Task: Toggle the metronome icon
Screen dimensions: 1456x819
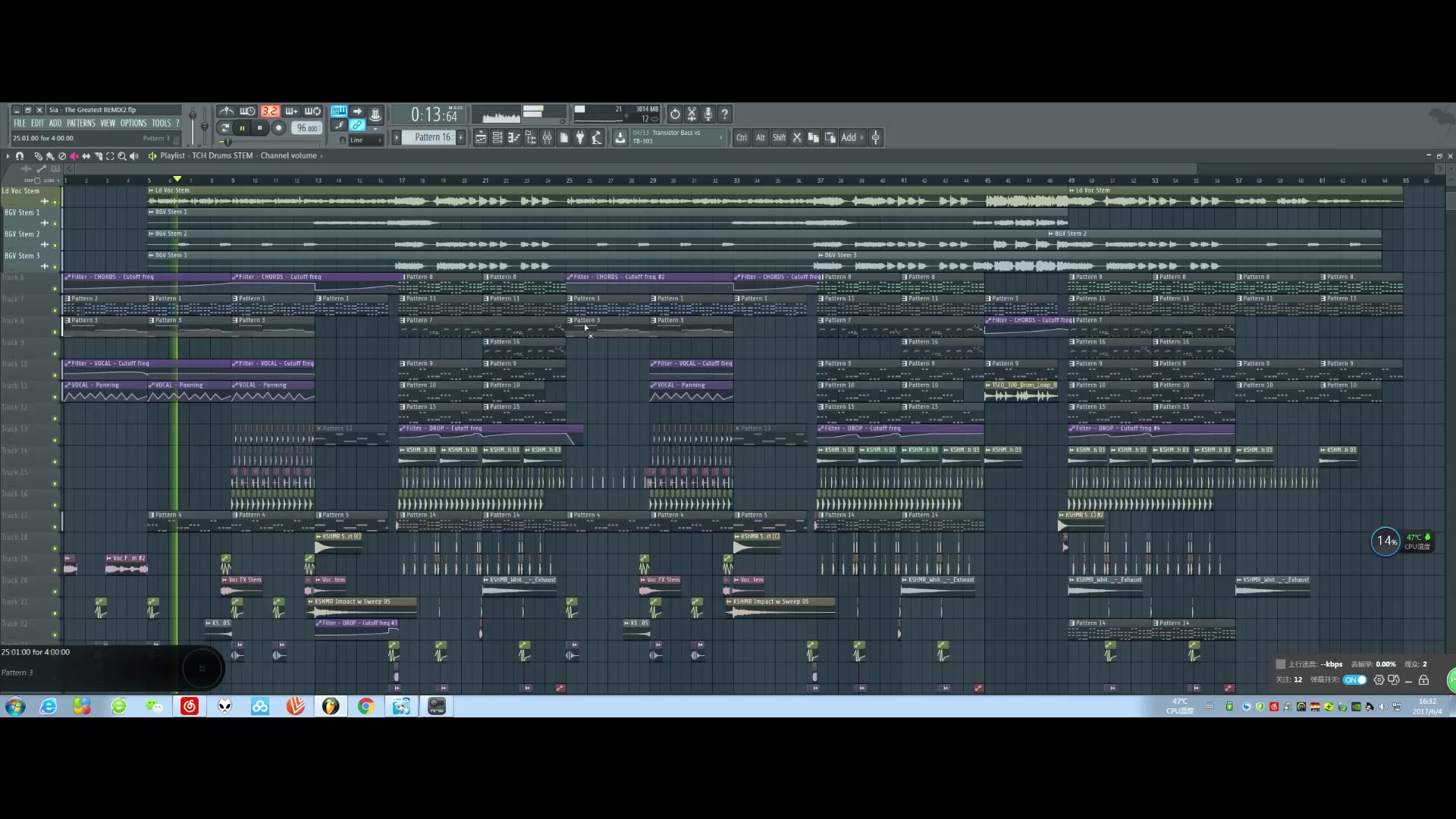Action: pos(226,111)
